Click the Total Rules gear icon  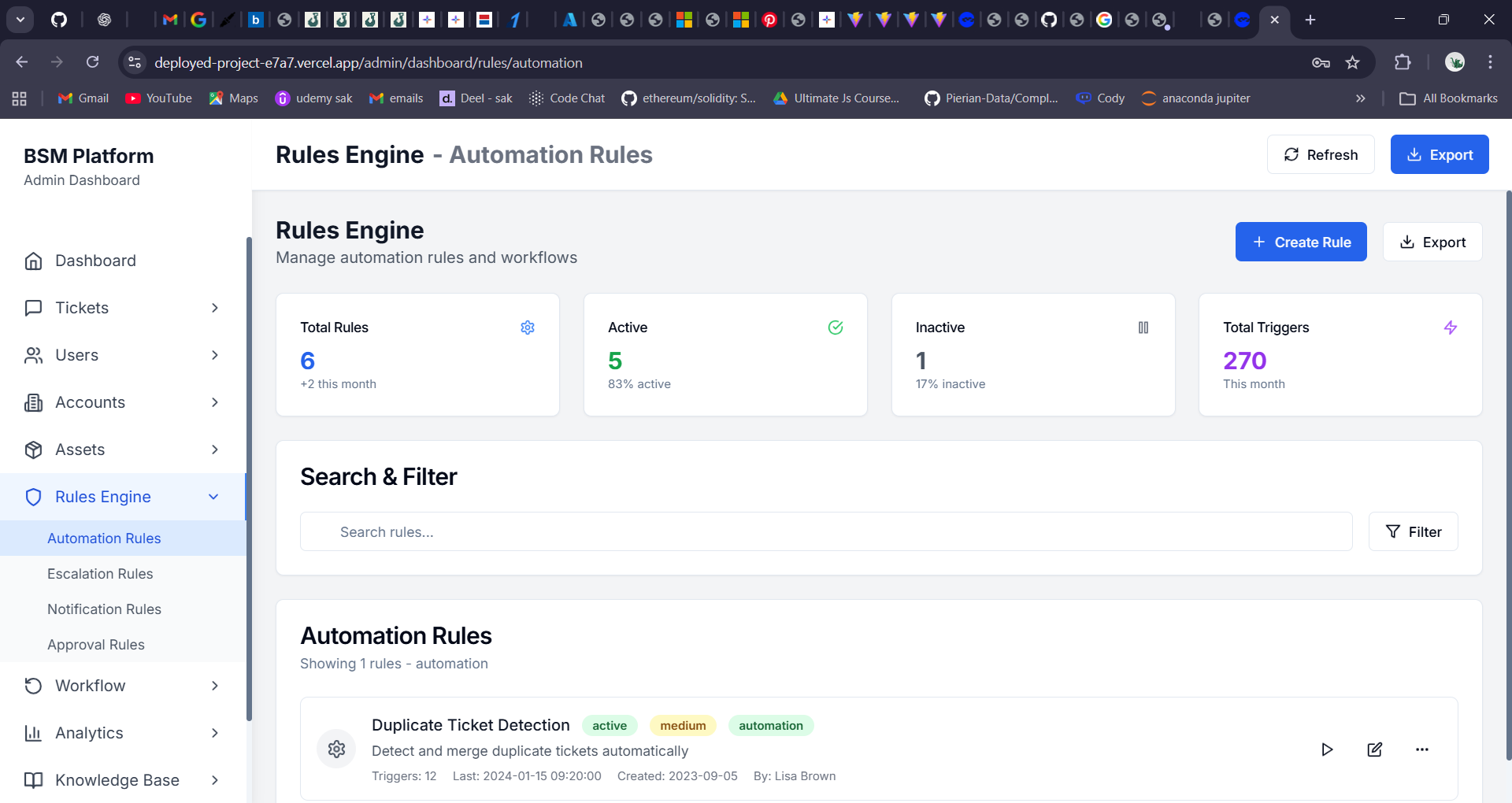click(x=528, y=327)
